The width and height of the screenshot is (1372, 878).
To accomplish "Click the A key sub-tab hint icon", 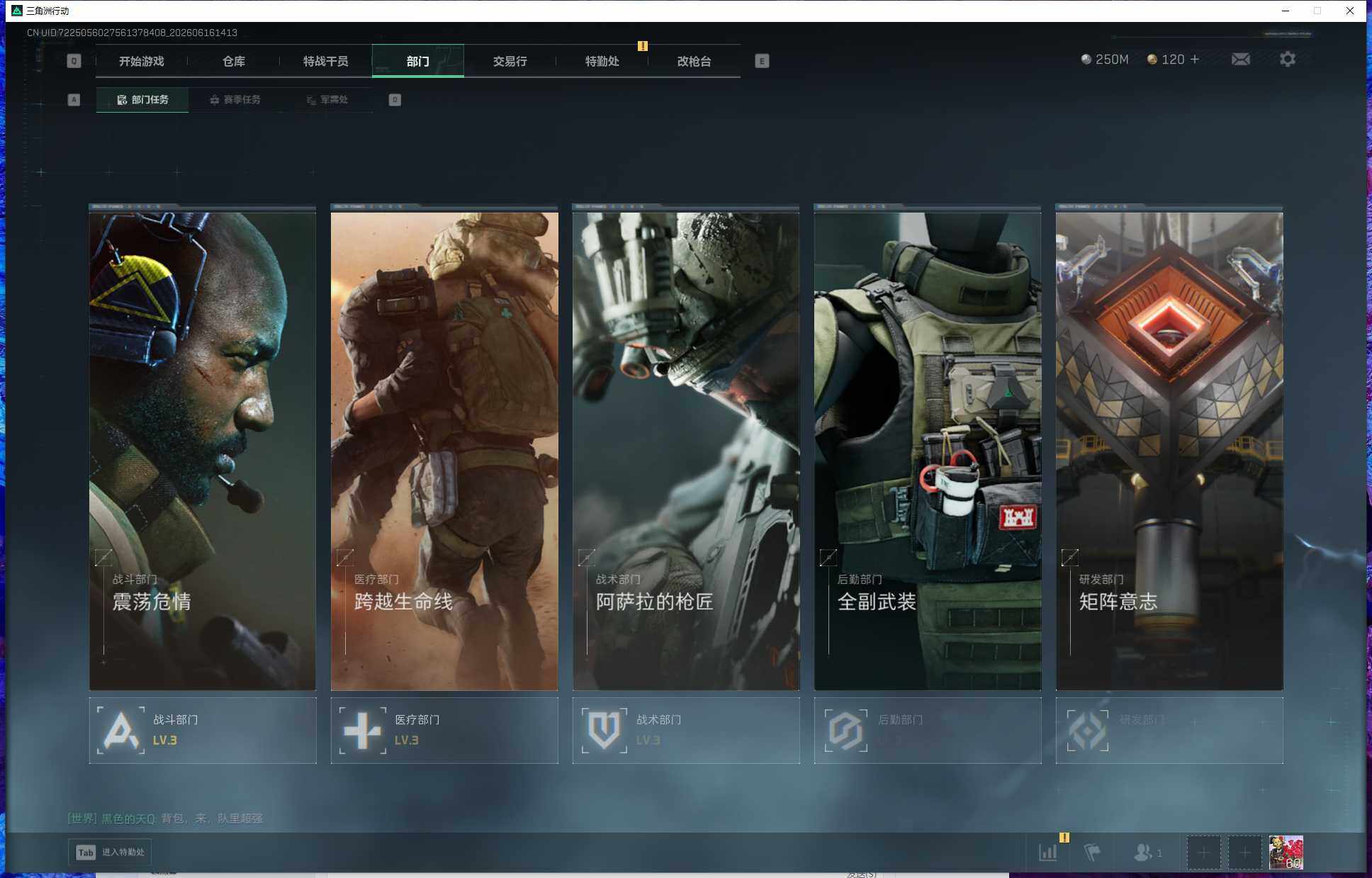I will (x=74, y=100).
